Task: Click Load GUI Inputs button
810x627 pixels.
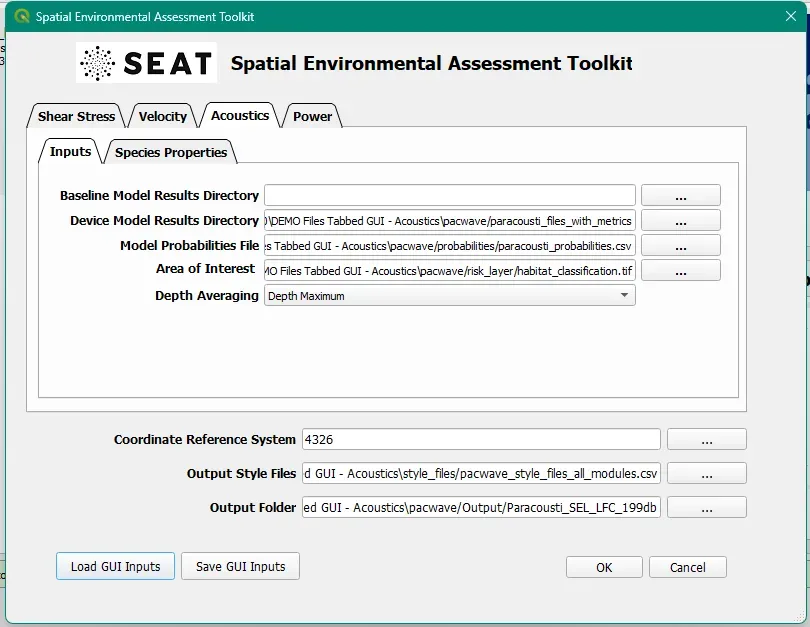Action: coord(115,566)
